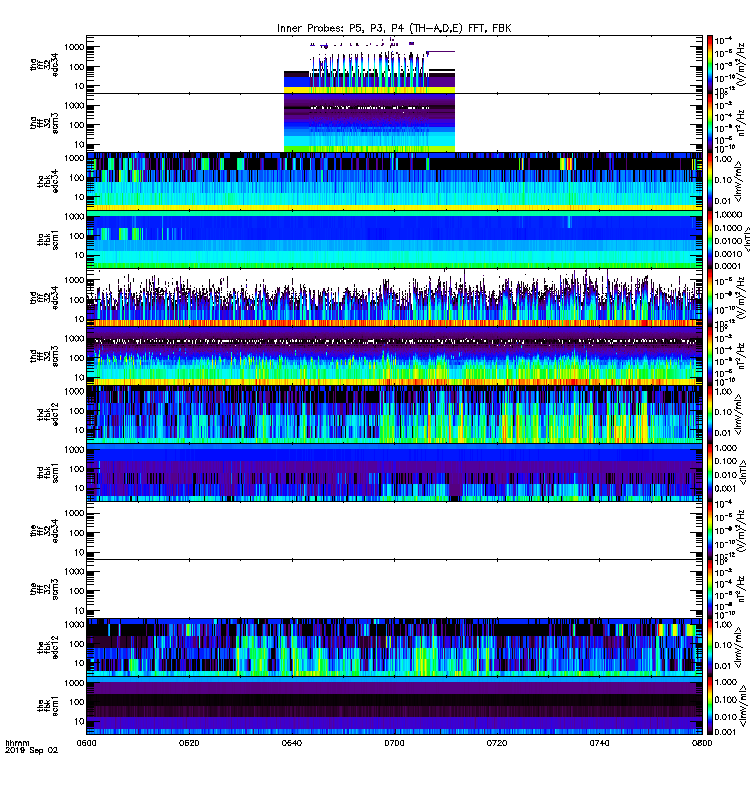
Task: Select the 0600 time axis label
Action: coord(86,743)
